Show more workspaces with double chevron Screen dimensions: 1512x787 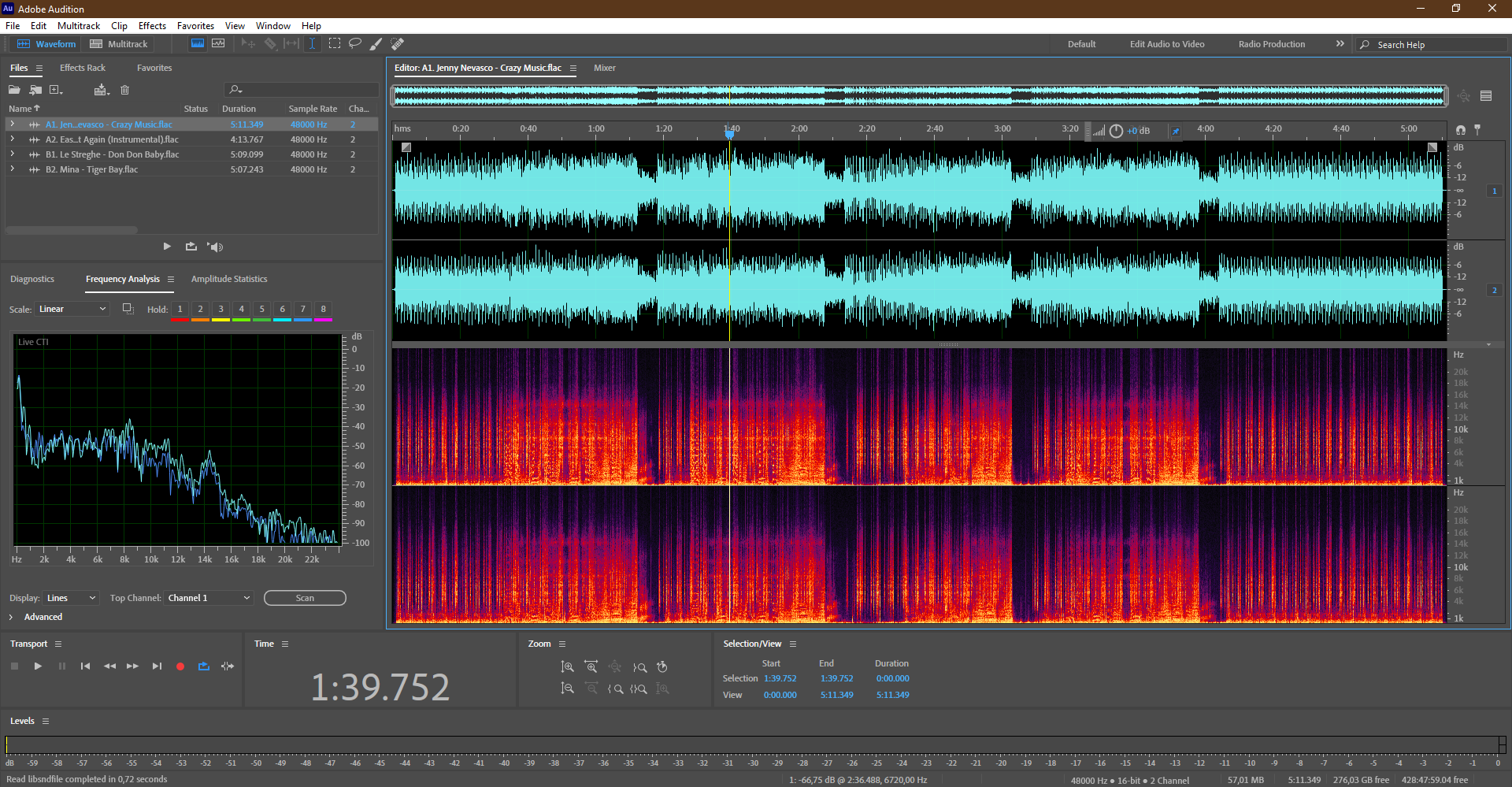(x=1340, y=44)
